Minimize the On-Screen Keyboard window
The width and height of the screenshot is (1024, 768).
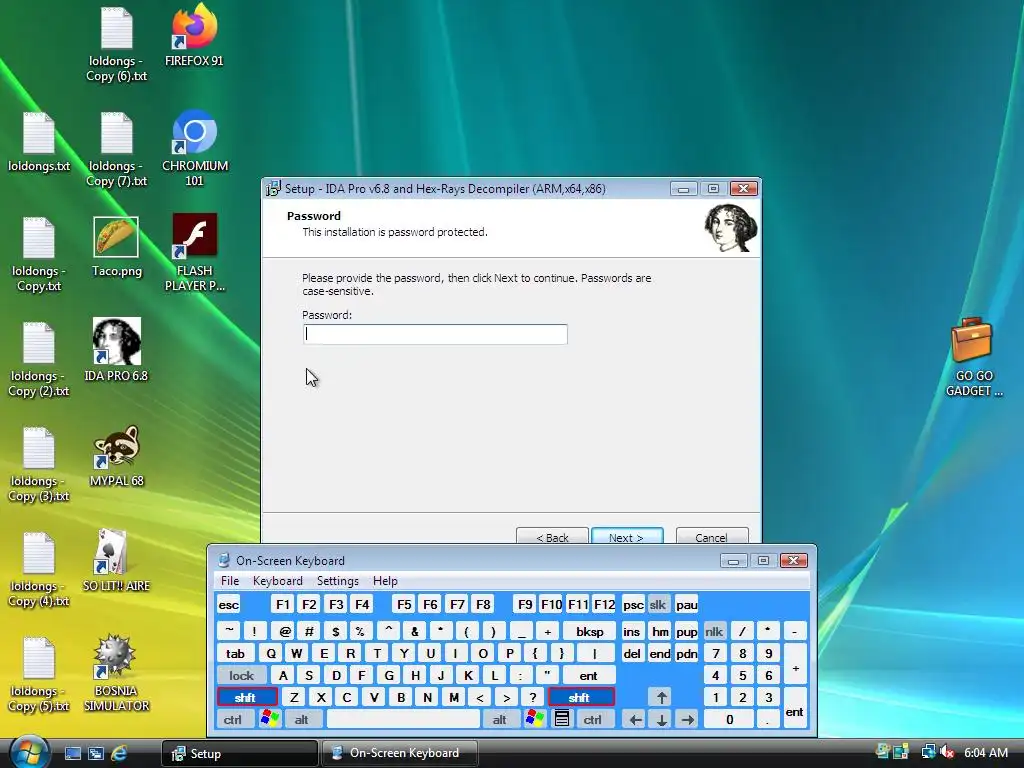pos(733,560)
